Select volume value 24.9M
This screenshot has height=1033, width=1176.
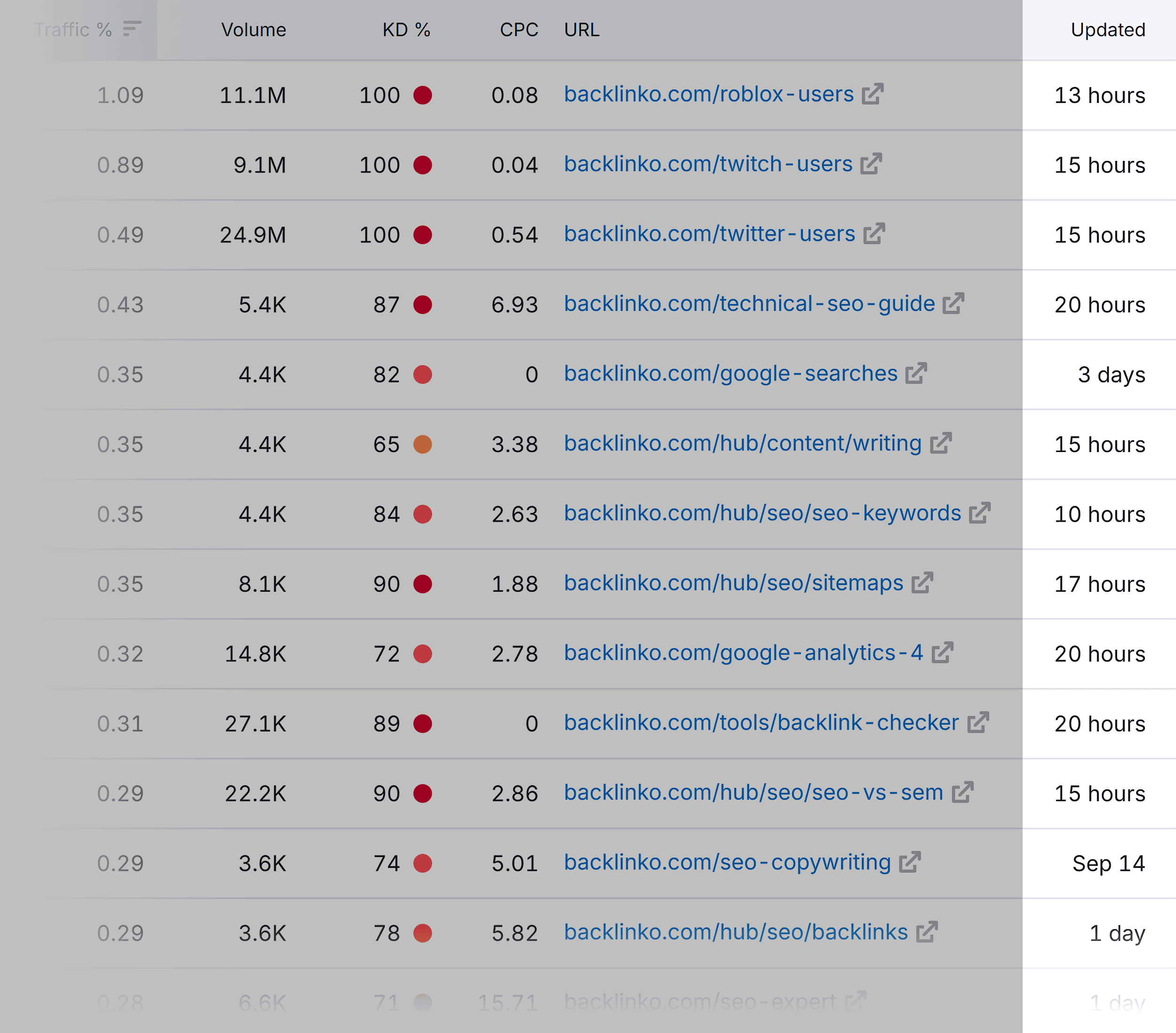253,235
